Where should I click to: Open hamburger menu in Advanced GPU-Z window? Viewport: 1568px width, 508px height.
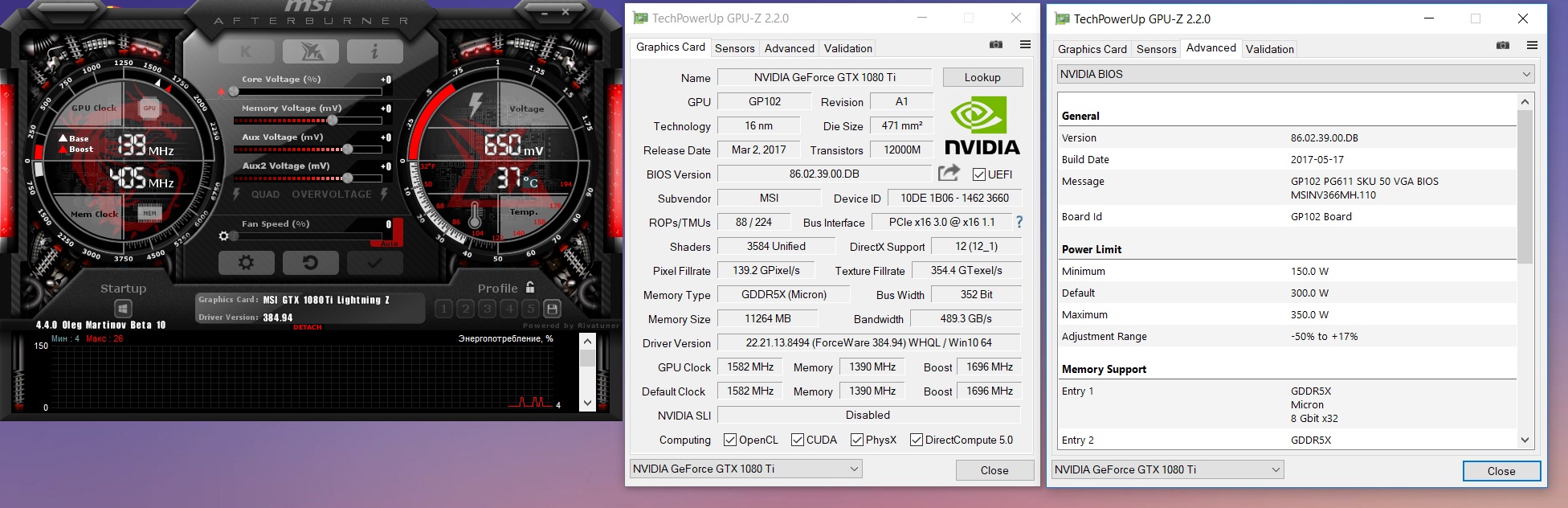pyautogui.click(x=1532, y=46)
